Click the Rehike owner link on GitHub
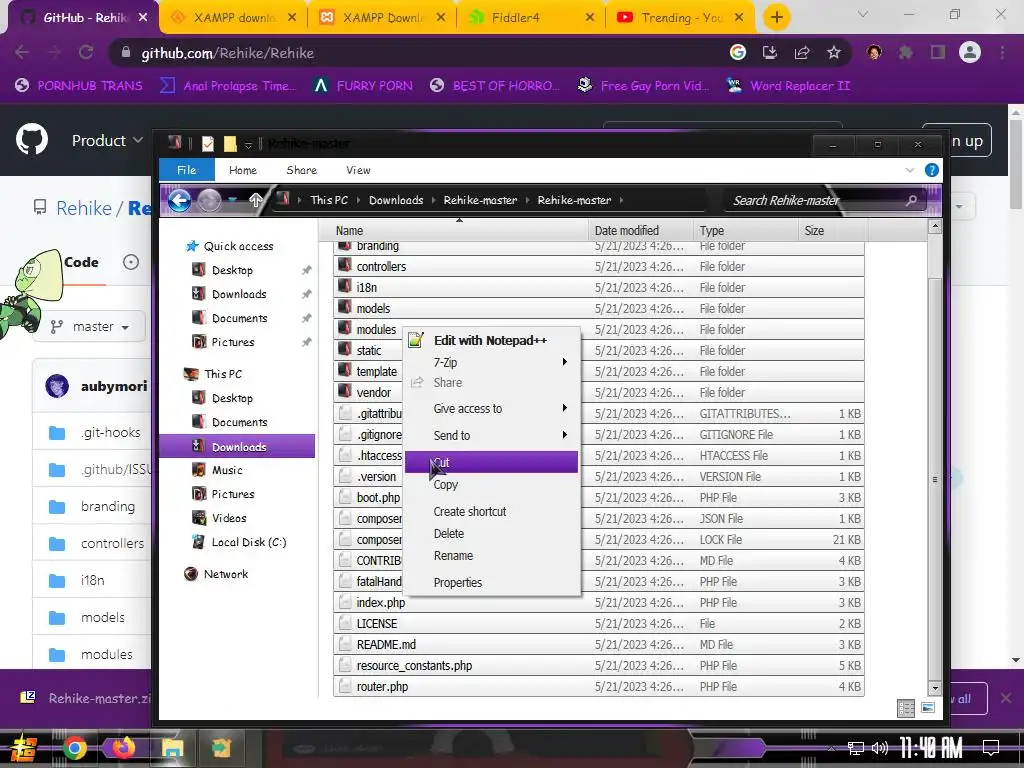The height and width of the screenshot is (768, 1024). pyautogui.click(x=84, y=208)
